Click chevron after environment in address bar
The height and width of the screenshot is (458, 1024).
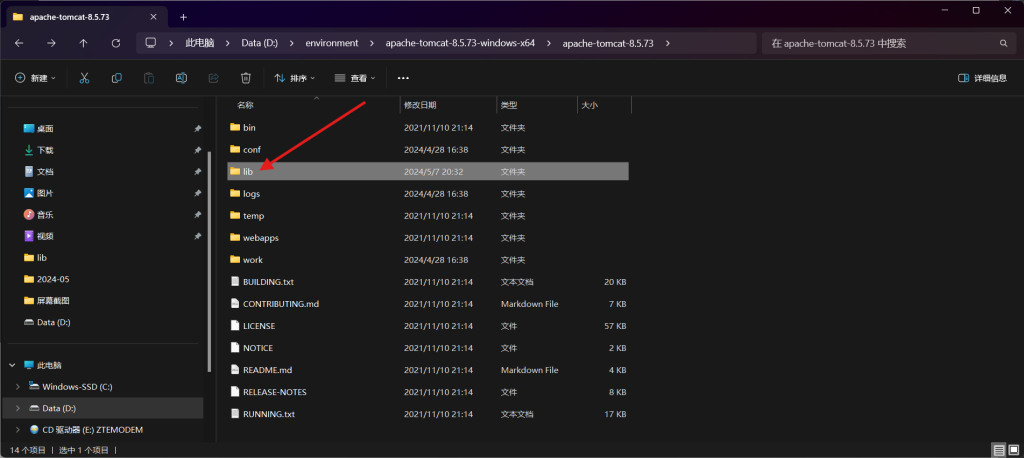pyautogui.click(x=372, y=43)
